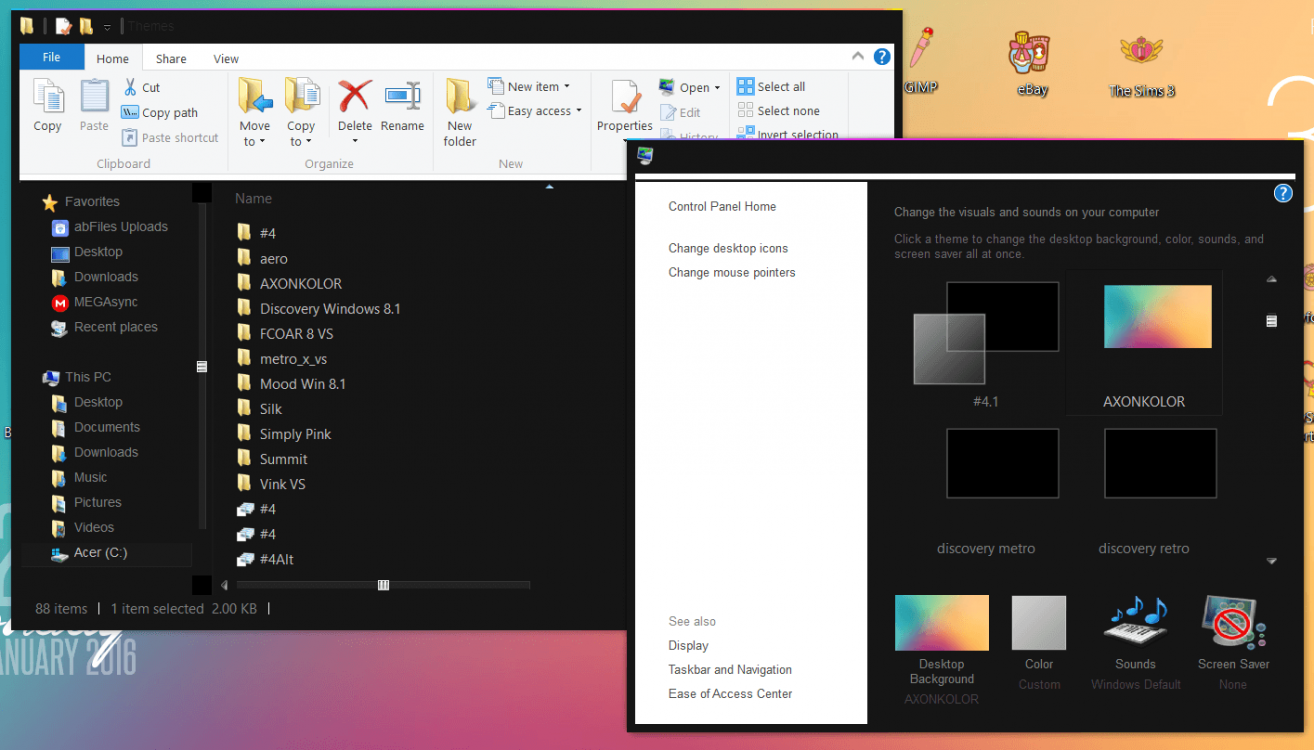Select the #4.1 theme thumbnail
This screenshot has width=1314, height=750.
pos(986,333)
